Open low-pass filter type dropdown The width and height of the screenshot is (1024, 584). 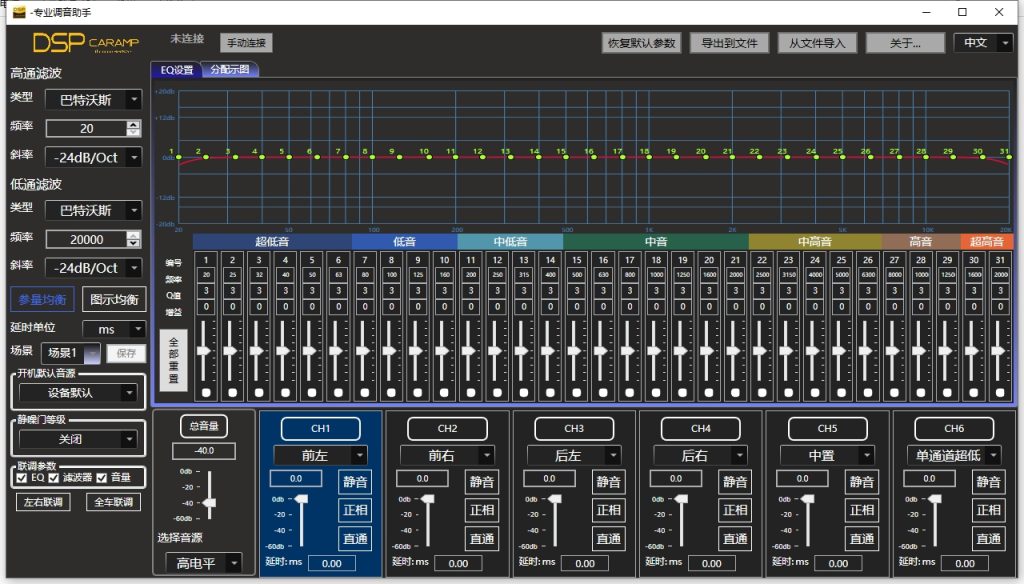point(93,210)
